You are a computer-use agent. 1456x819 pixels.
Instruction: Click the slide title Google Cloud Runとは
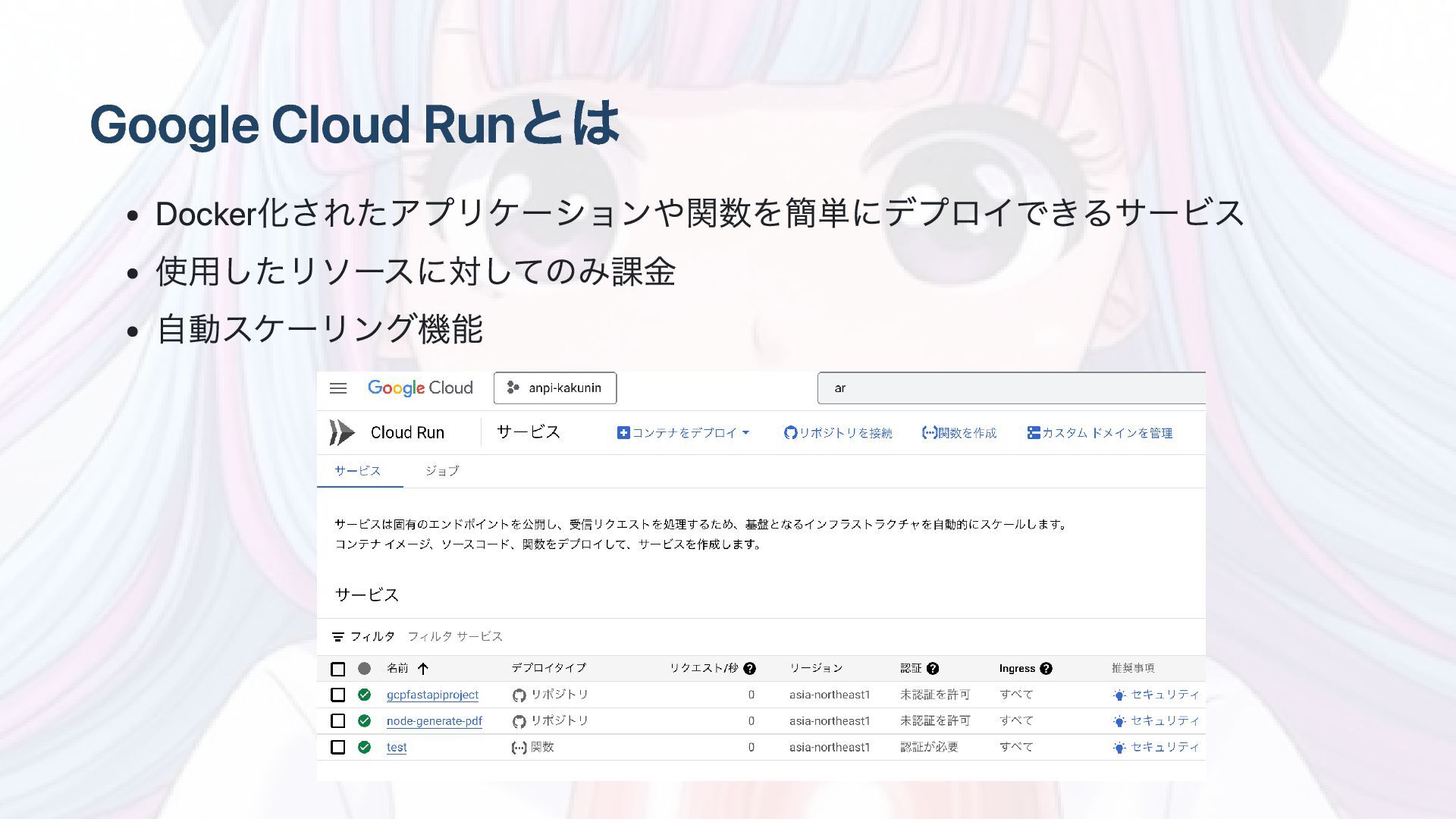tap(355, 124)
